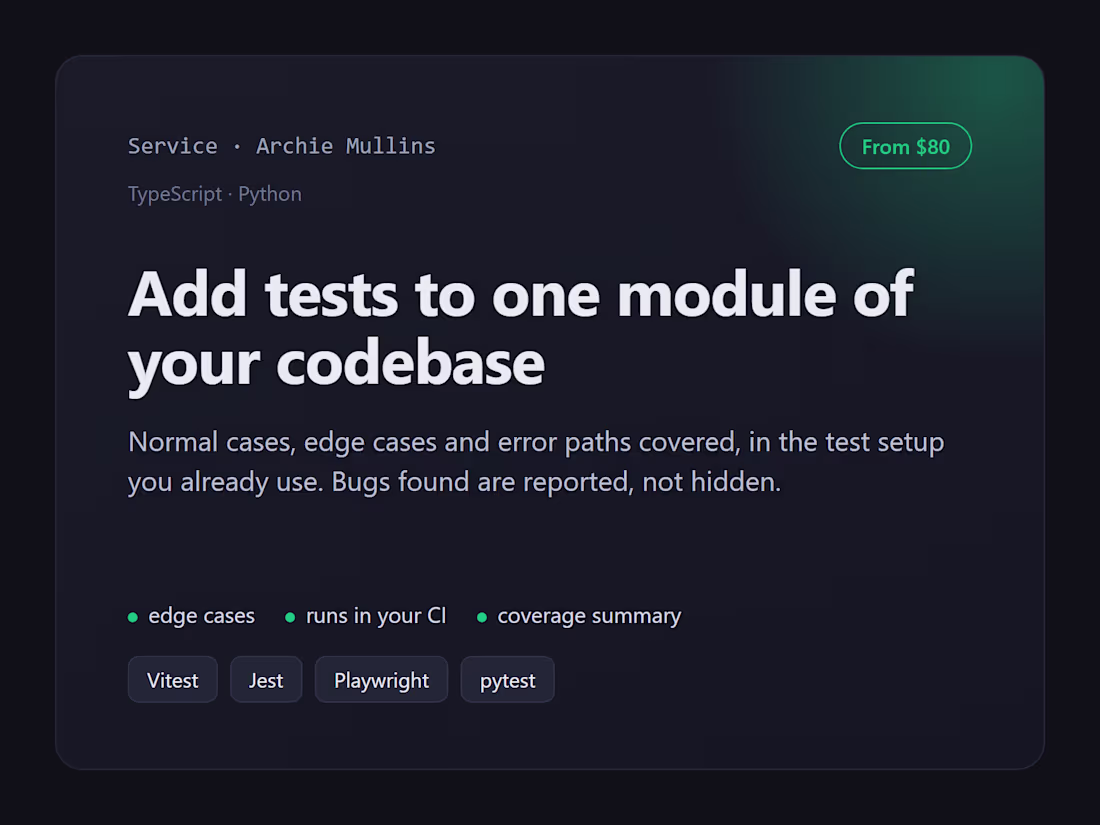Click the 'TypeScript · Python' subtitle
This screenshot has height=825, width=1100.
[215, 194]
